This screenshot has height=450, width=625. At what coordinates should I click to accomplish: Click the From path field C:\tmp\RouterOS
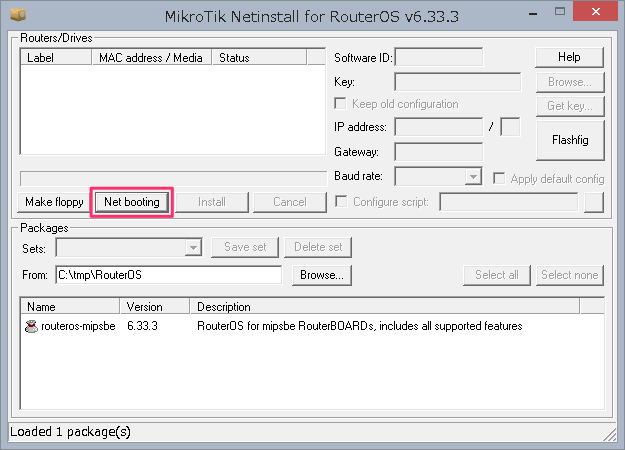click(168, 275)
